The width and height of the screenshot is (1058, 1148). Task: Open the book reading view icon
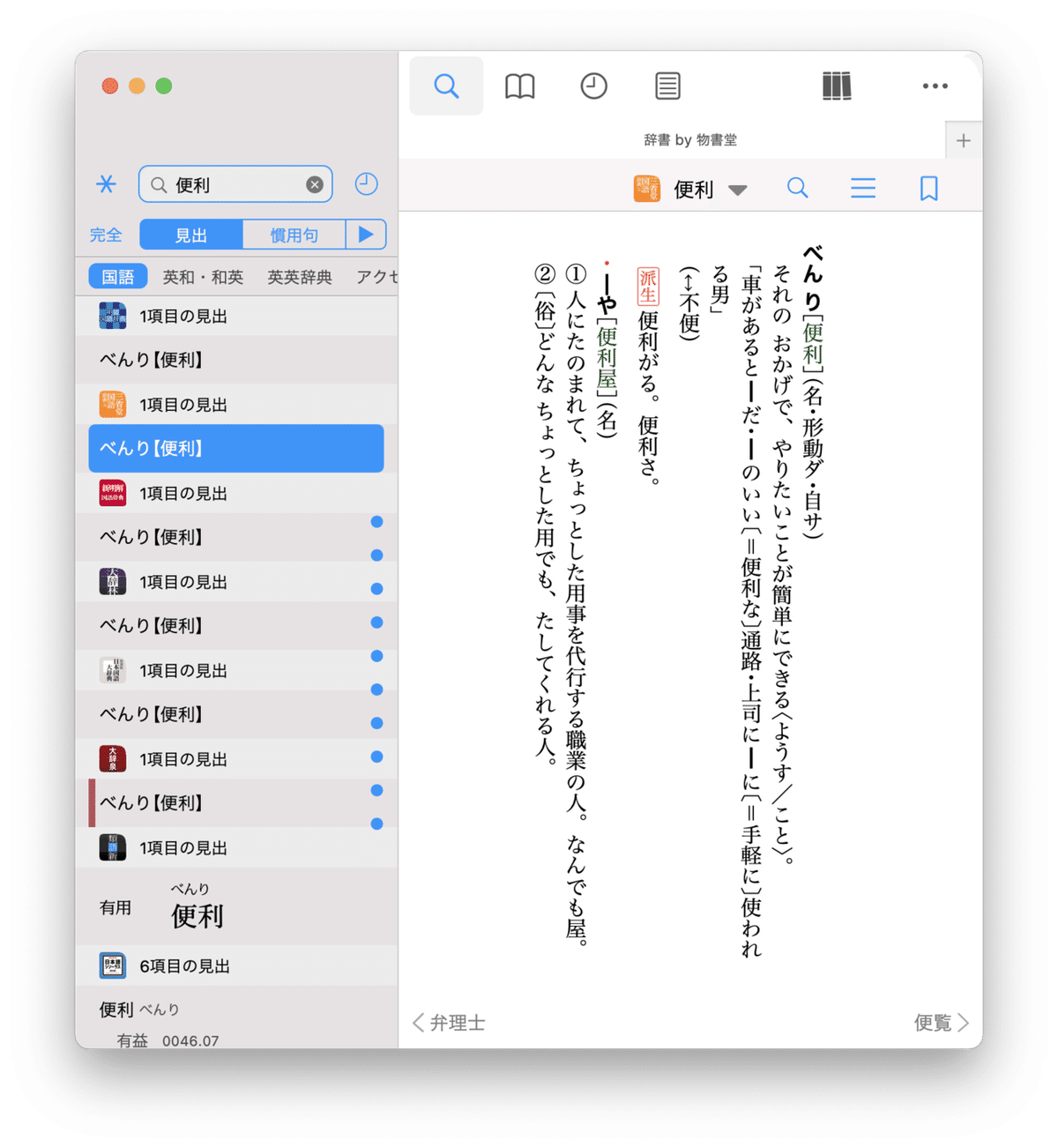520,86
